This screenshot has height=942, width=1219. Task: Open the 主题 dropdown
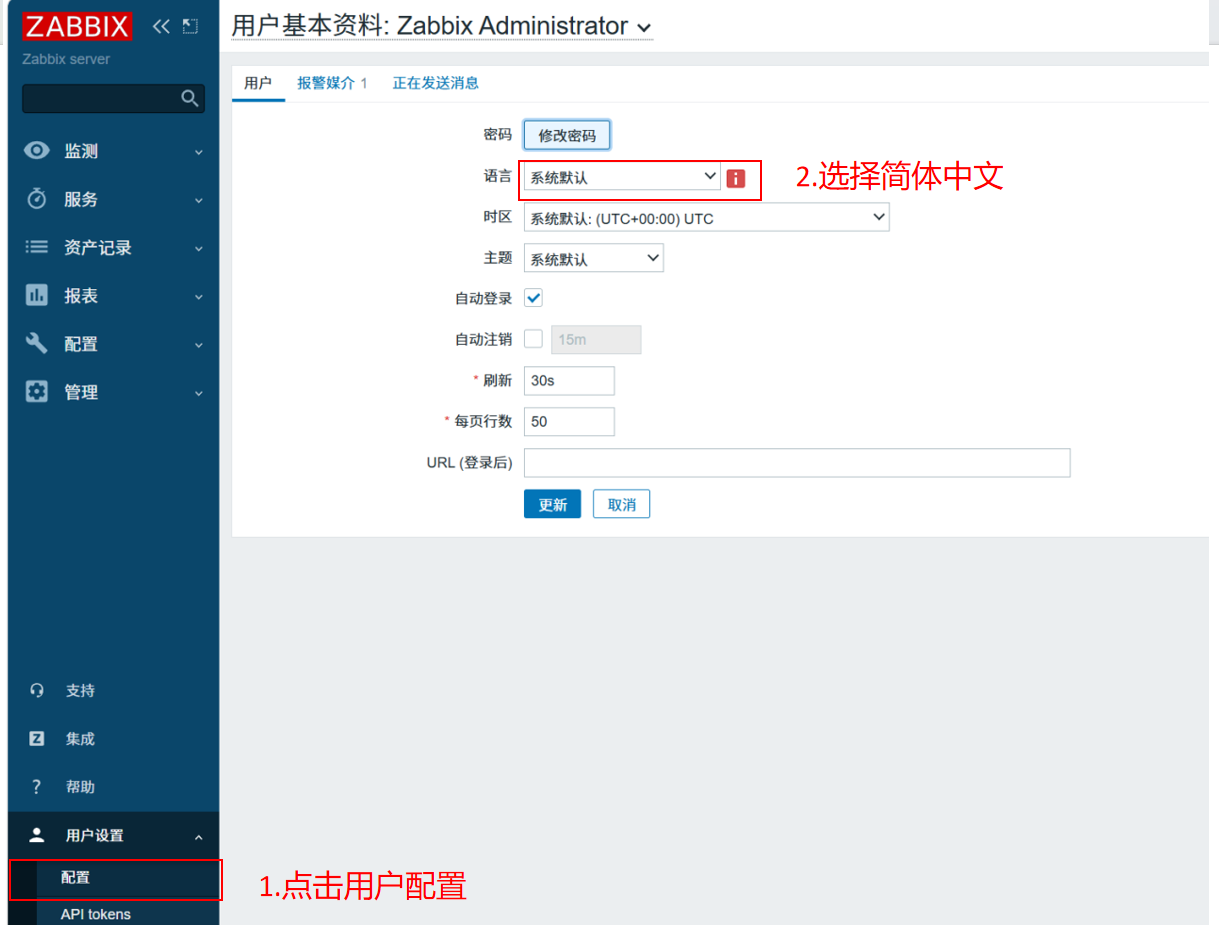(593, 258)
